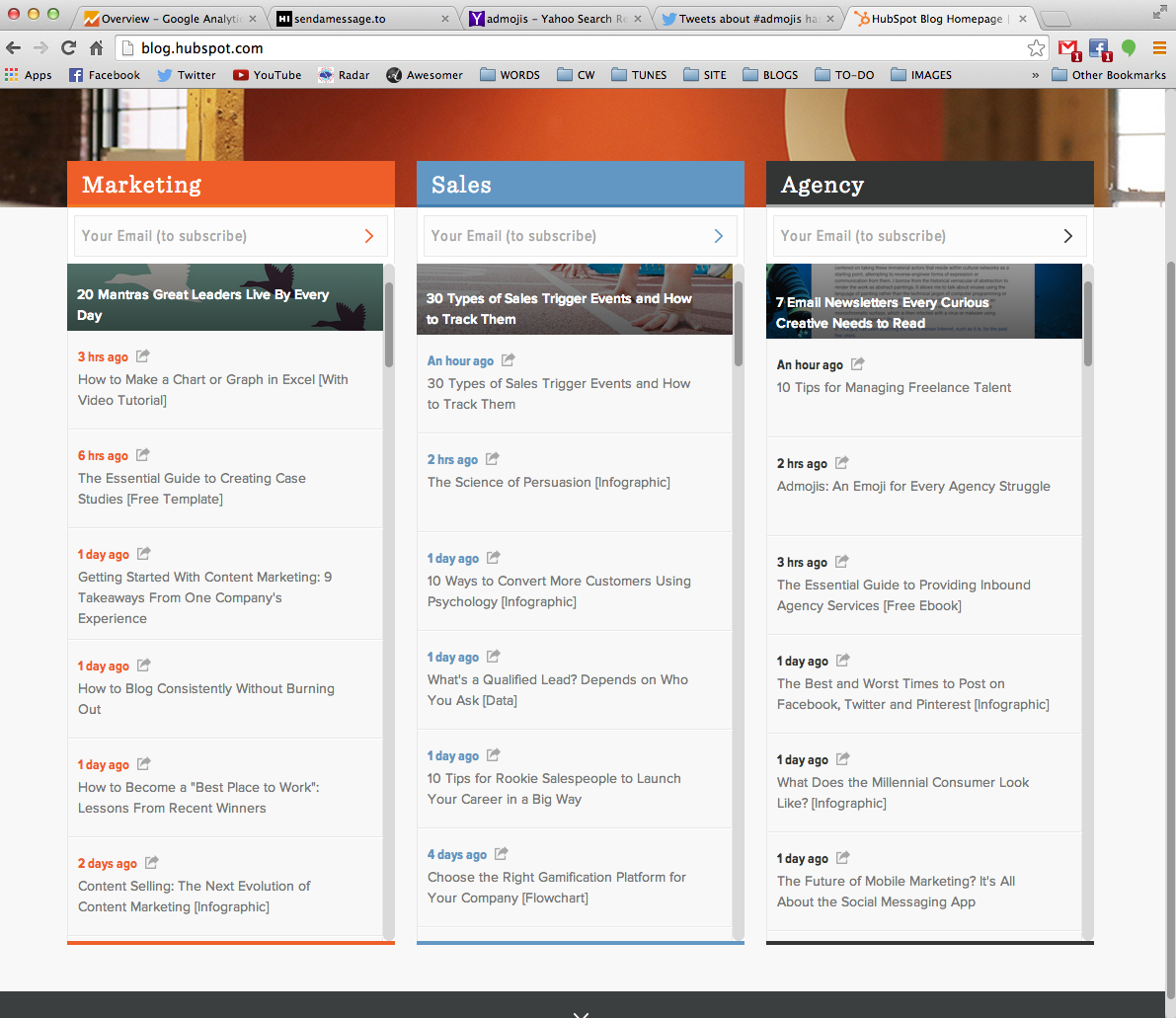Reload the page with refresh icon
Viewport: 1176px width, 1018px height.
click(68, 48)
